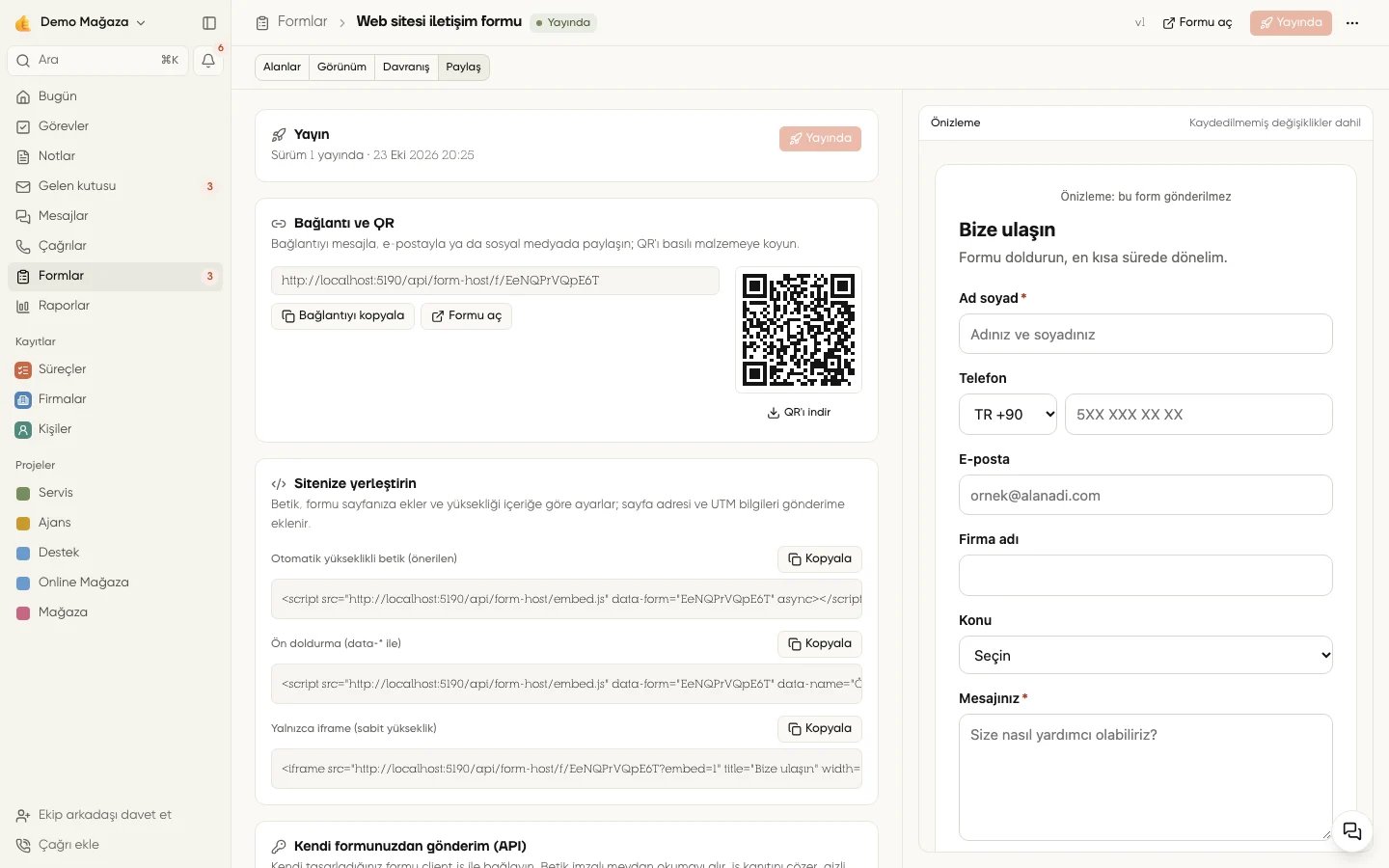
Task: Switch to the Alanlar tab
Action: [282, 68]
